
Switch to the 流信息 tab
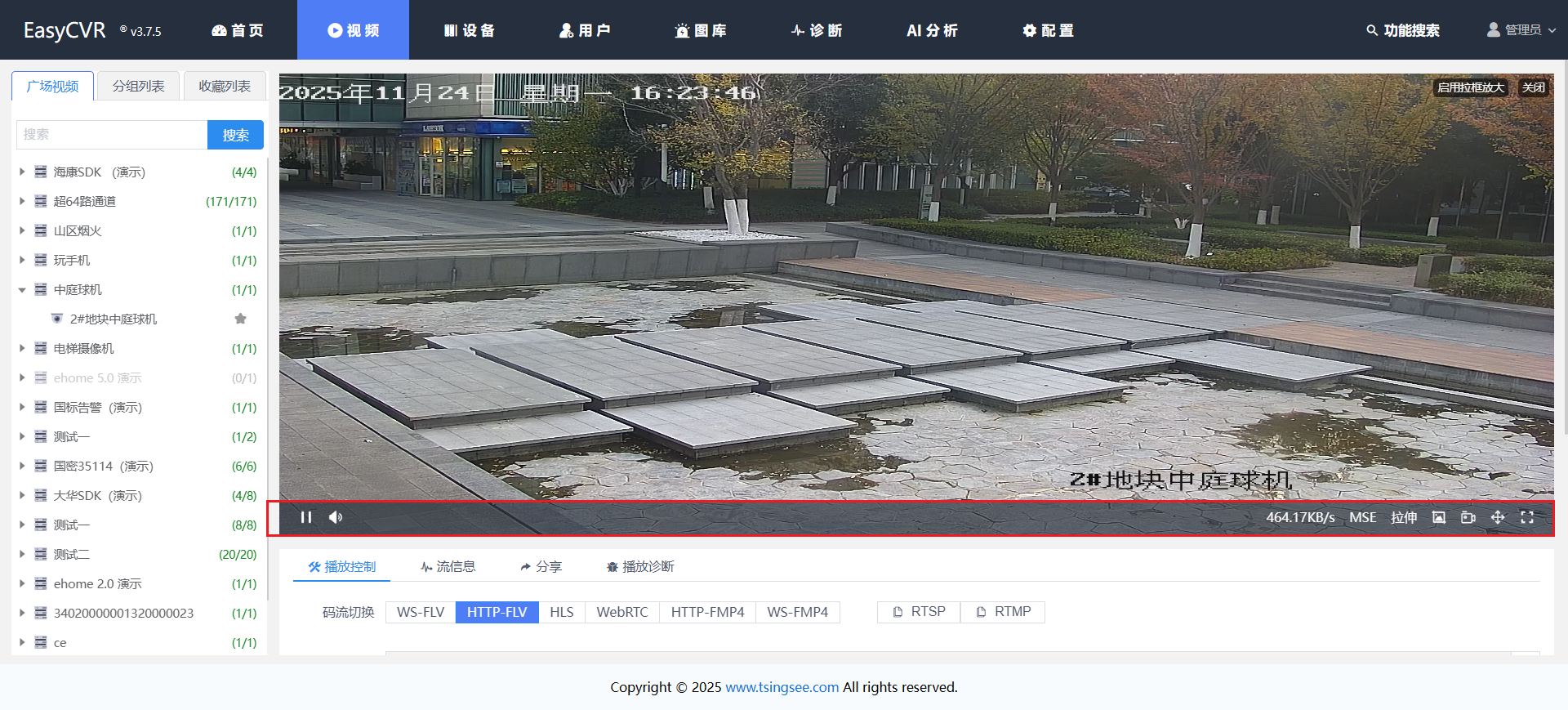point(448,566)
